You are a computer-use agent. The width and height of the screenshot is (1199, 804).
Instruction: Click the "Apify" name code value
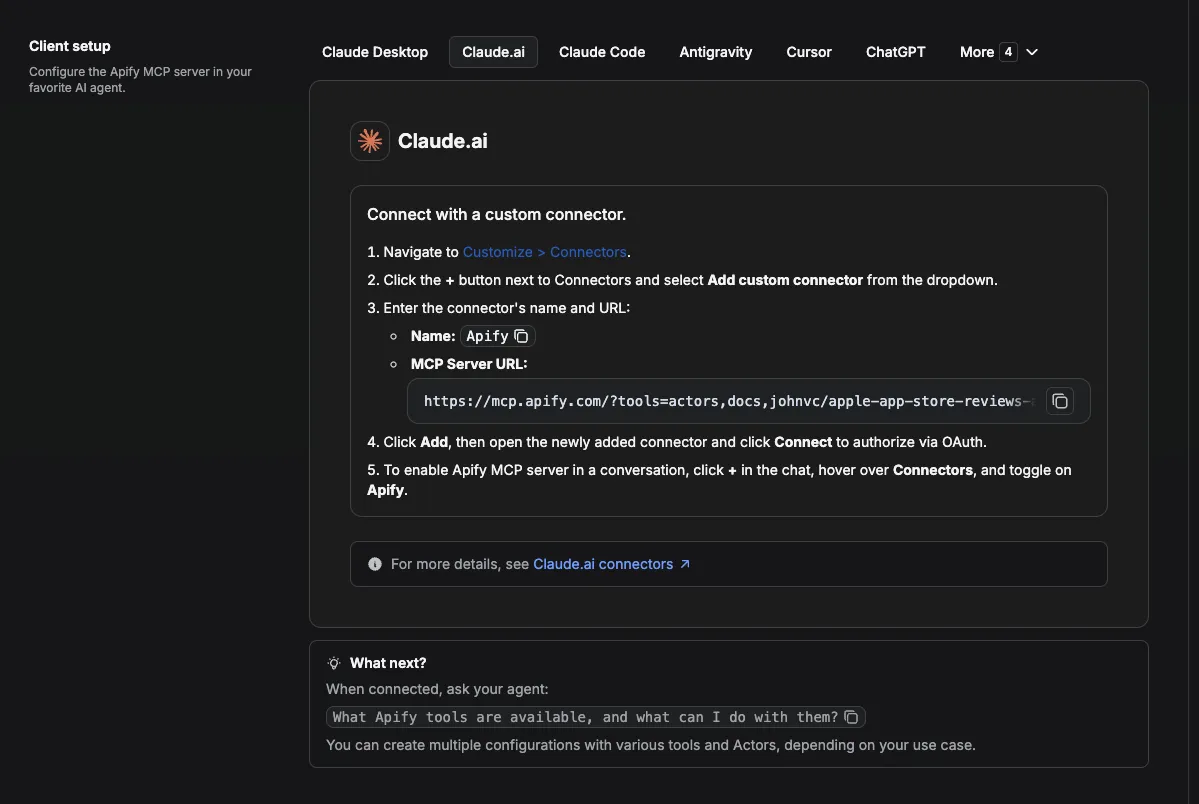pos(487,336)
